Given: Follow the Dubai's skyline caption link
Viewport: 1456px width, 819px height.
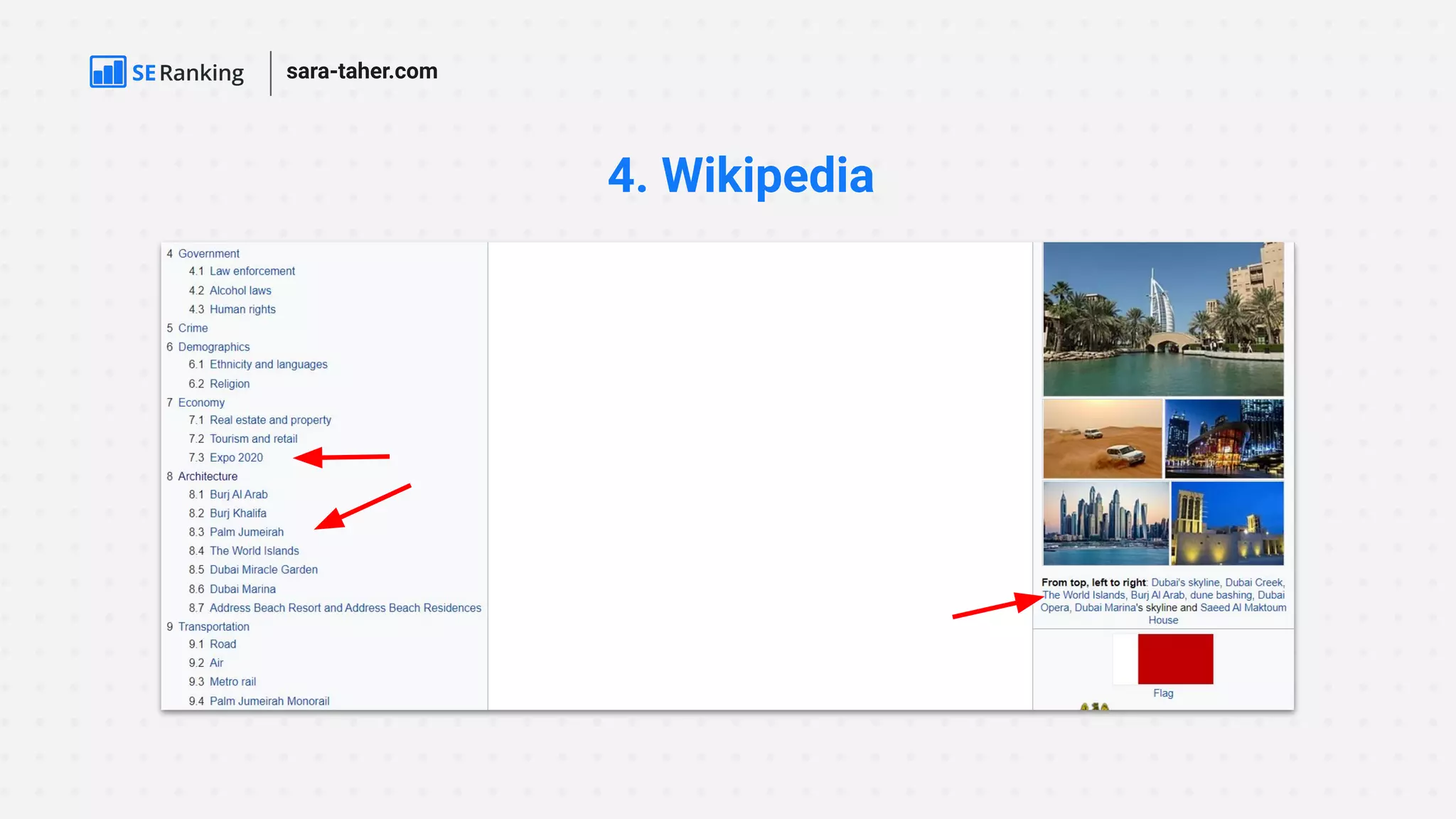Looking at the screenshot, I should [1185, 582].
